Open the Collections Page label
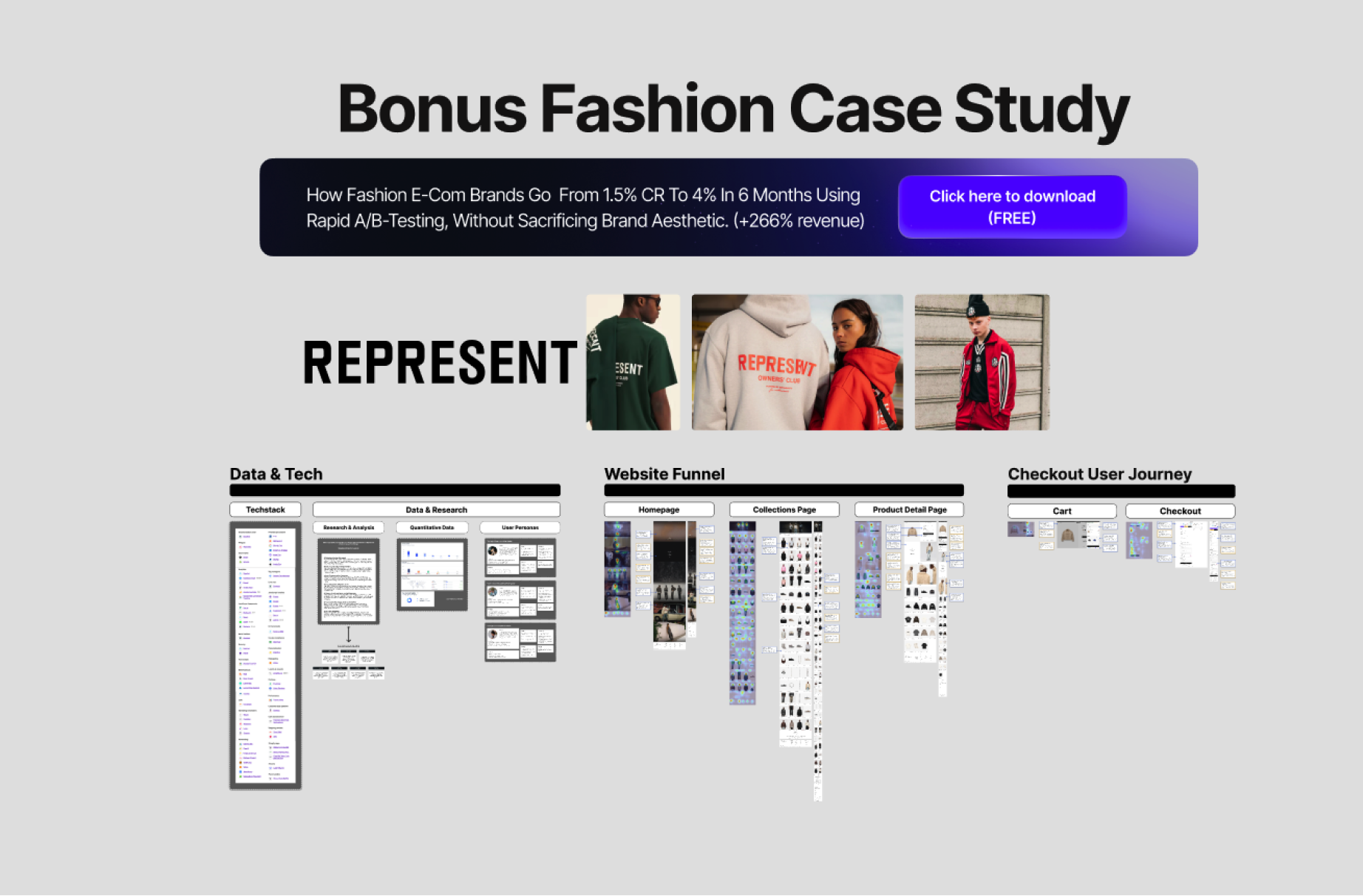 pyautogui.click(x=784, y=510)
